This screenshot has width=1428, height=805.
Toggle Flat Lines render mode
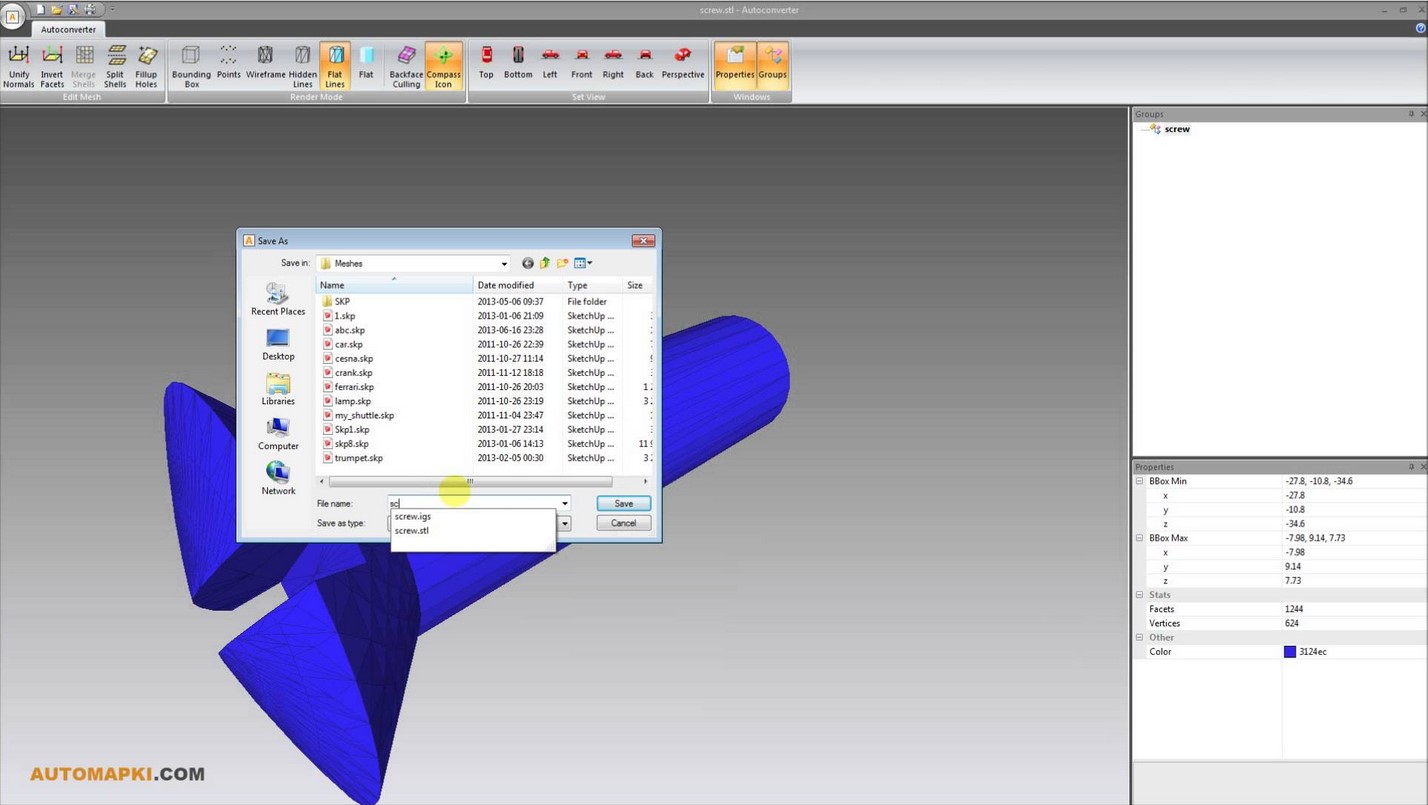[x=335, y=66]
